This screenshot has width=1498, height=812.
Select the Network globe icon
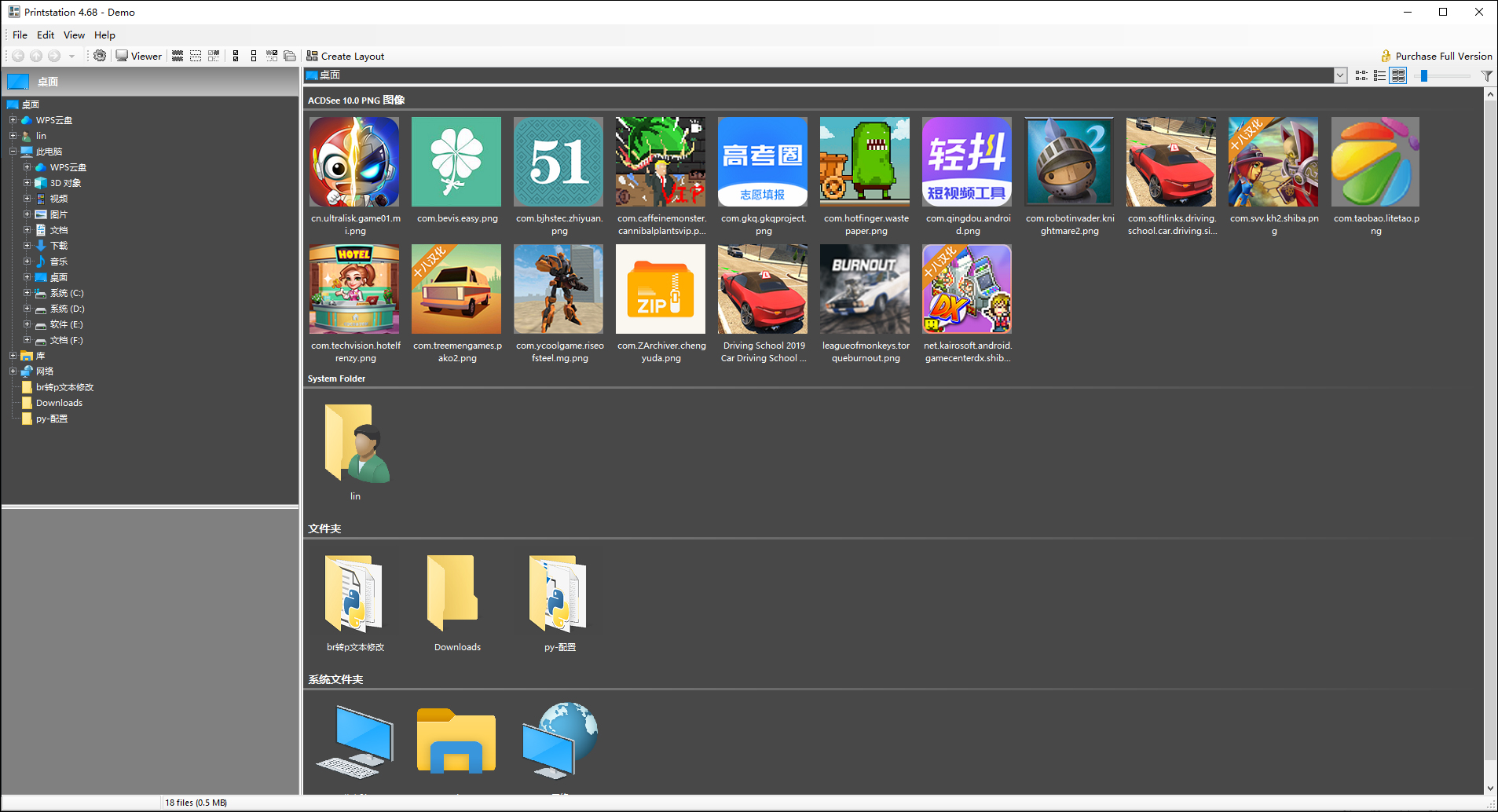560,740
